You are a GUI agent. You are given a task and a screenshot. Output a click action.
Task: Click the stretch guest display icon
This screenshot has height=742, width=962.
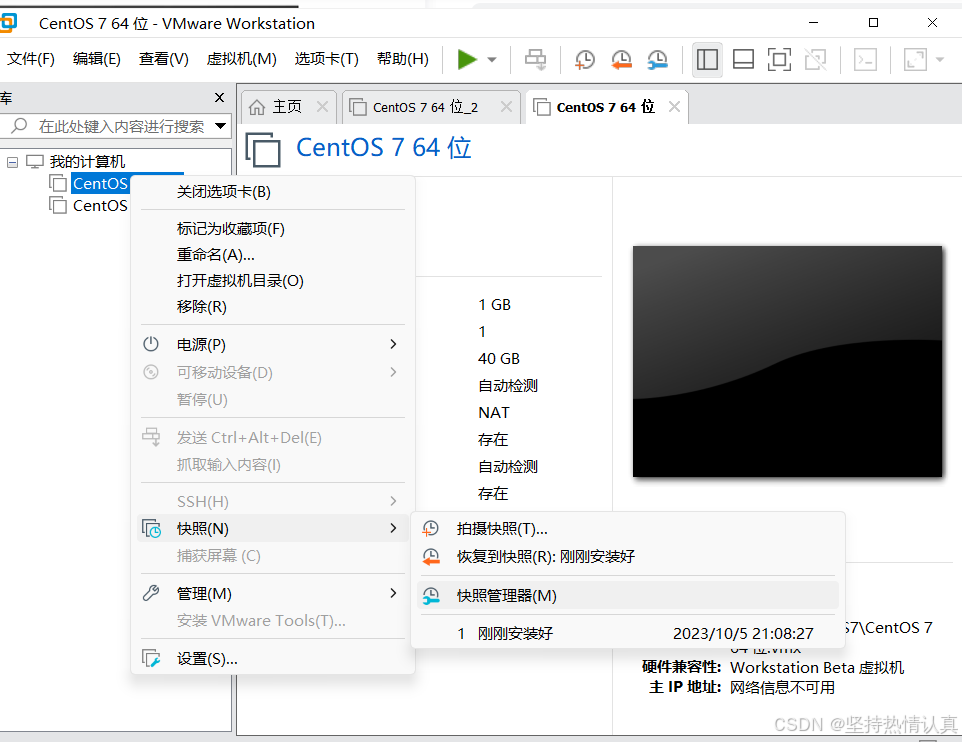(x=915, y=60)
